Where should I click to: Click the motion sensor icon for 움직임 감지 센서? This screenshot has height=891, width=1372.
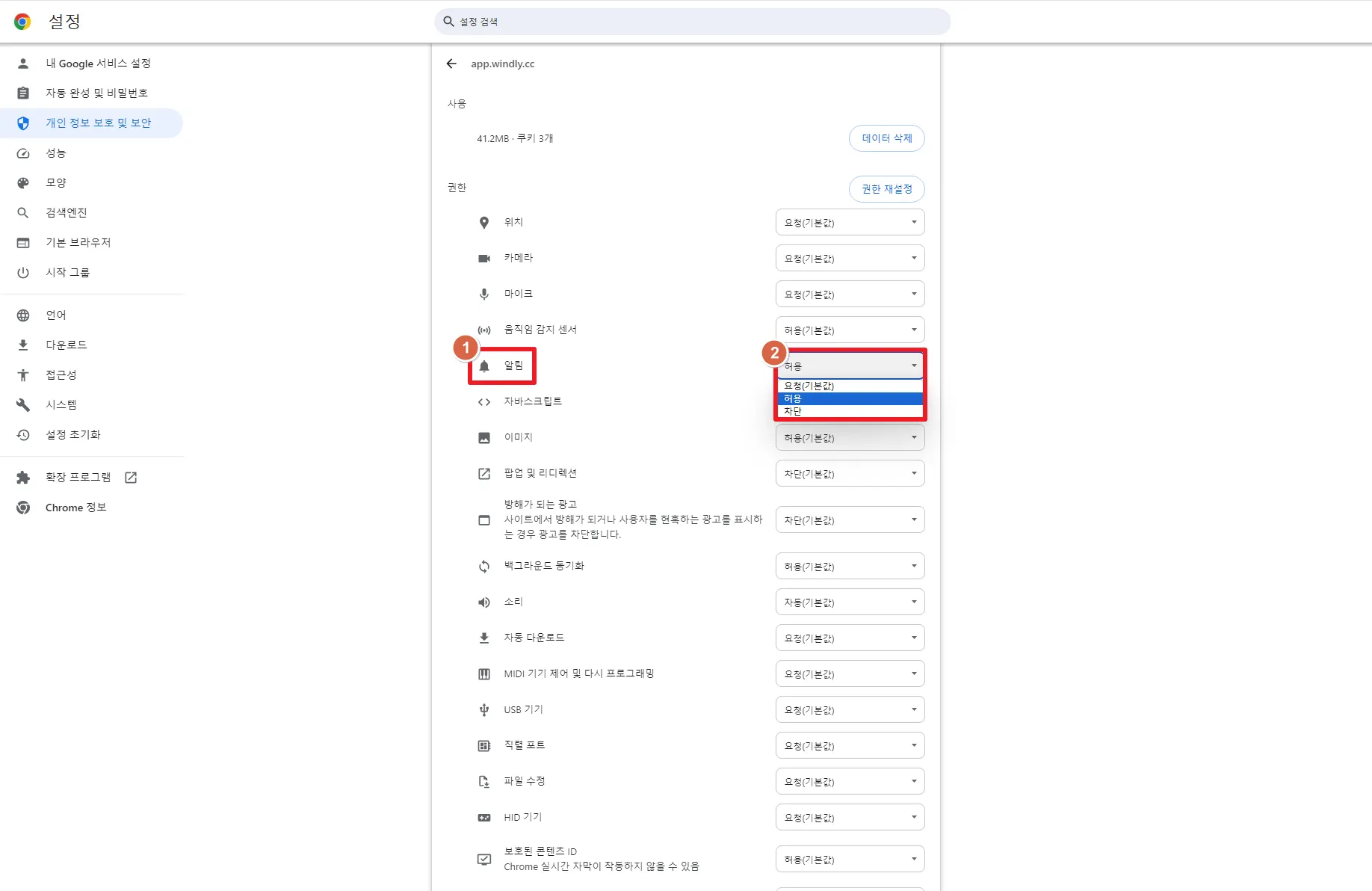[x=484, y=330]
